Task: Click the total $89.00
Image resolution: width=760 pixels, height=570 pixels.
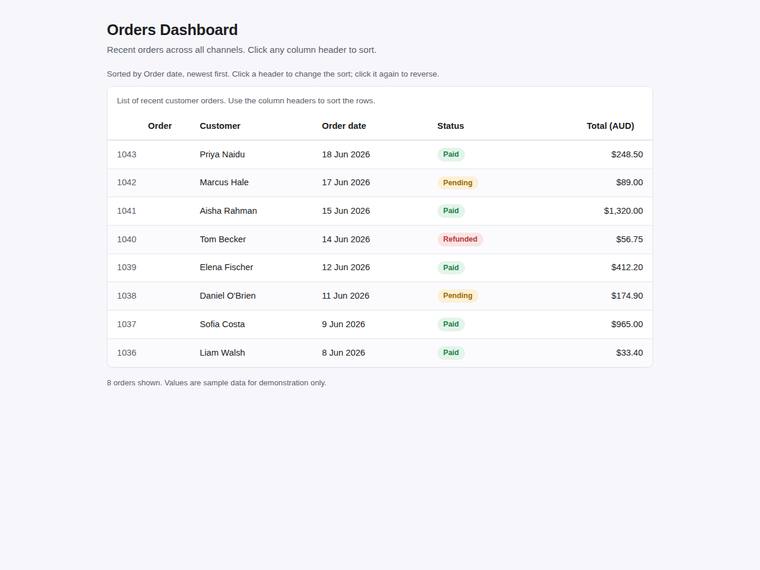Action: (629, 183)
